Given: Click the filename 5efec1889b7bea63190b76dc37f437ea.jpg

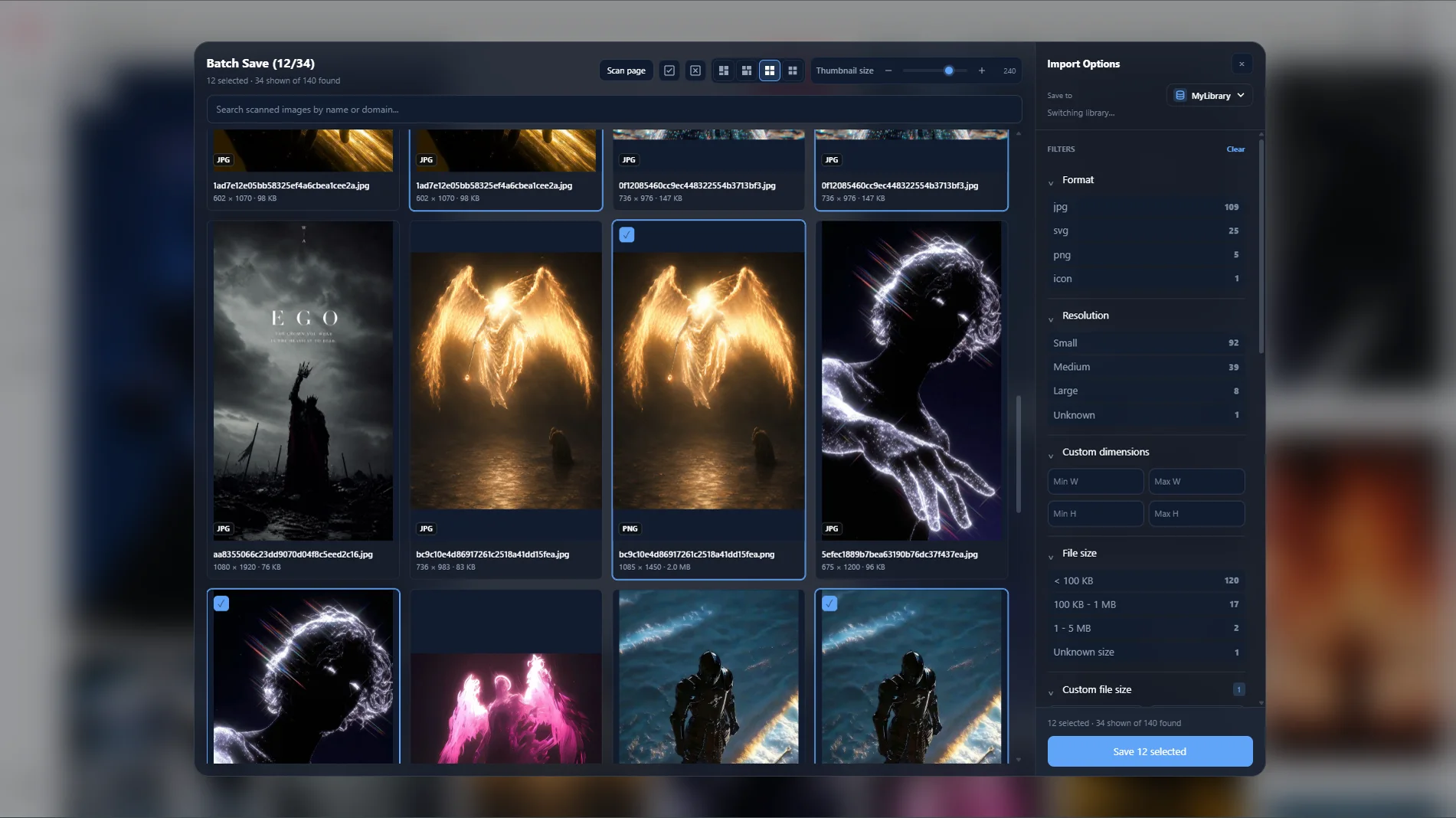Looking at the screenshot, I should click(x=899, y=555).
